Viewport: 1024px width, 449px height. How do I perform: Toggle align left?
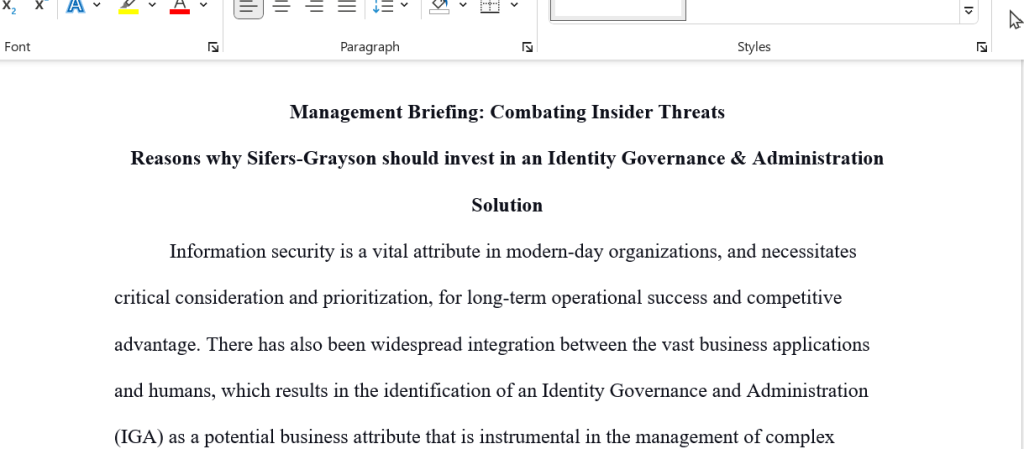(248, 7)
